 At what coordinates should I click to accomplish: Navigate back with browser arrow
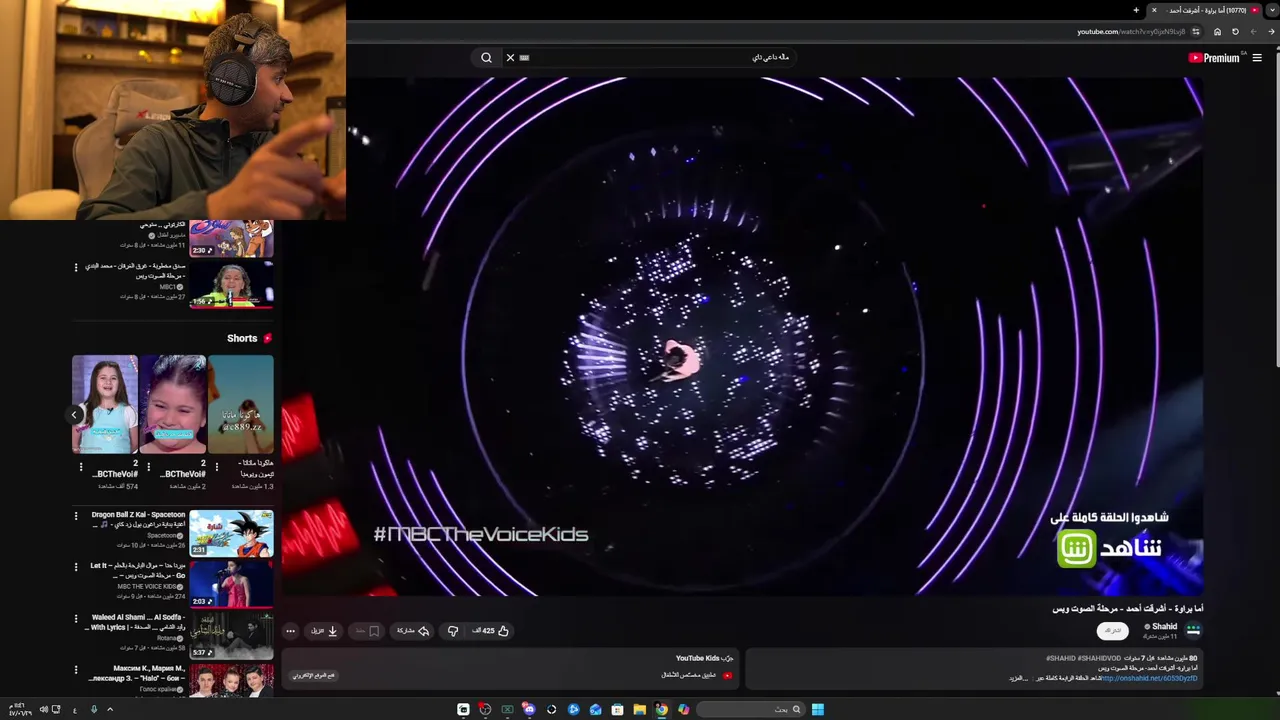tap(1272, 32)
